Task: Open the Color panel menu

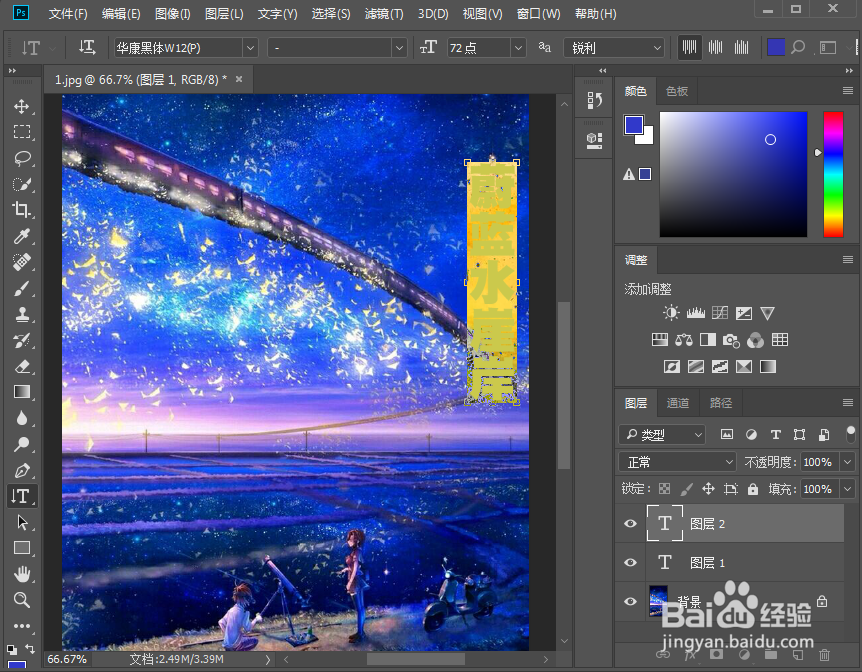Action: (x=848, y=91)
